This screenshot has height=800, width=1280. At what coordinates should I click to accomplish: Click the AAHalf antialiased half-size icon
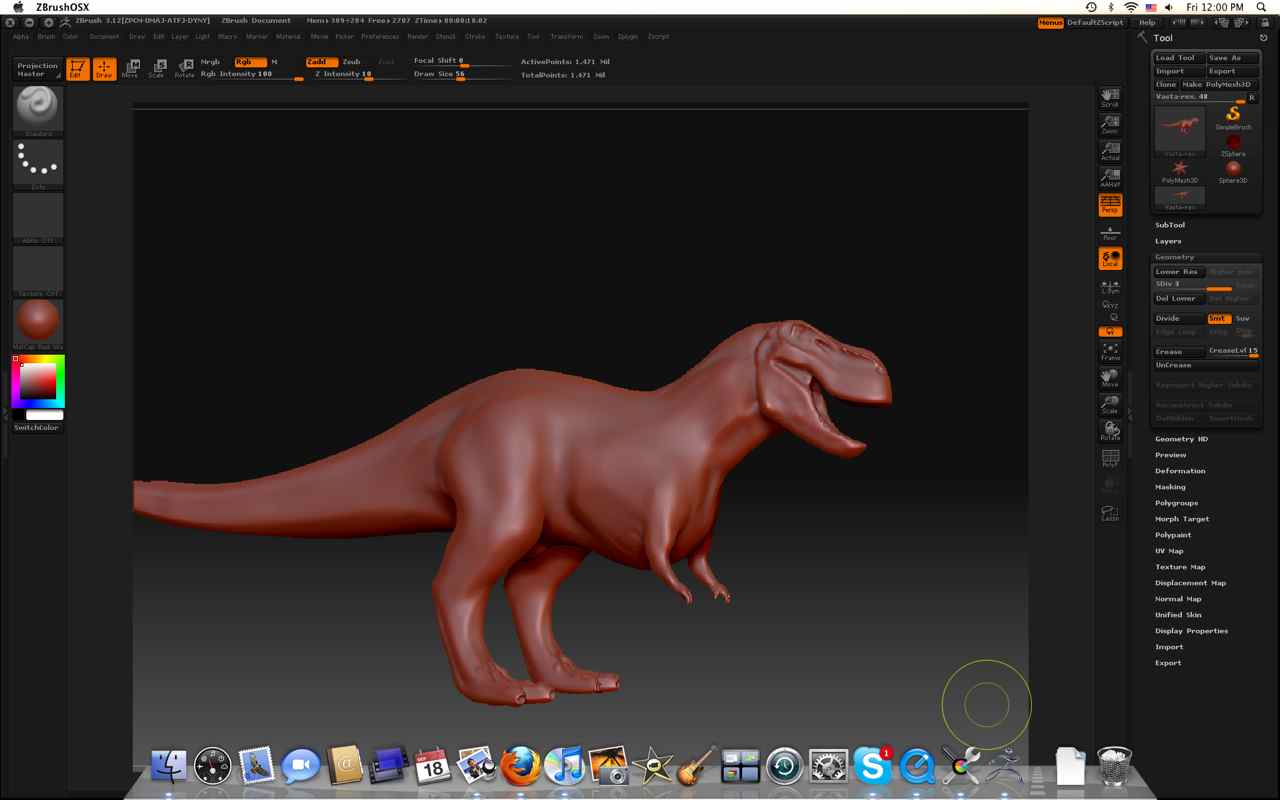click(x=1110, y=178)
